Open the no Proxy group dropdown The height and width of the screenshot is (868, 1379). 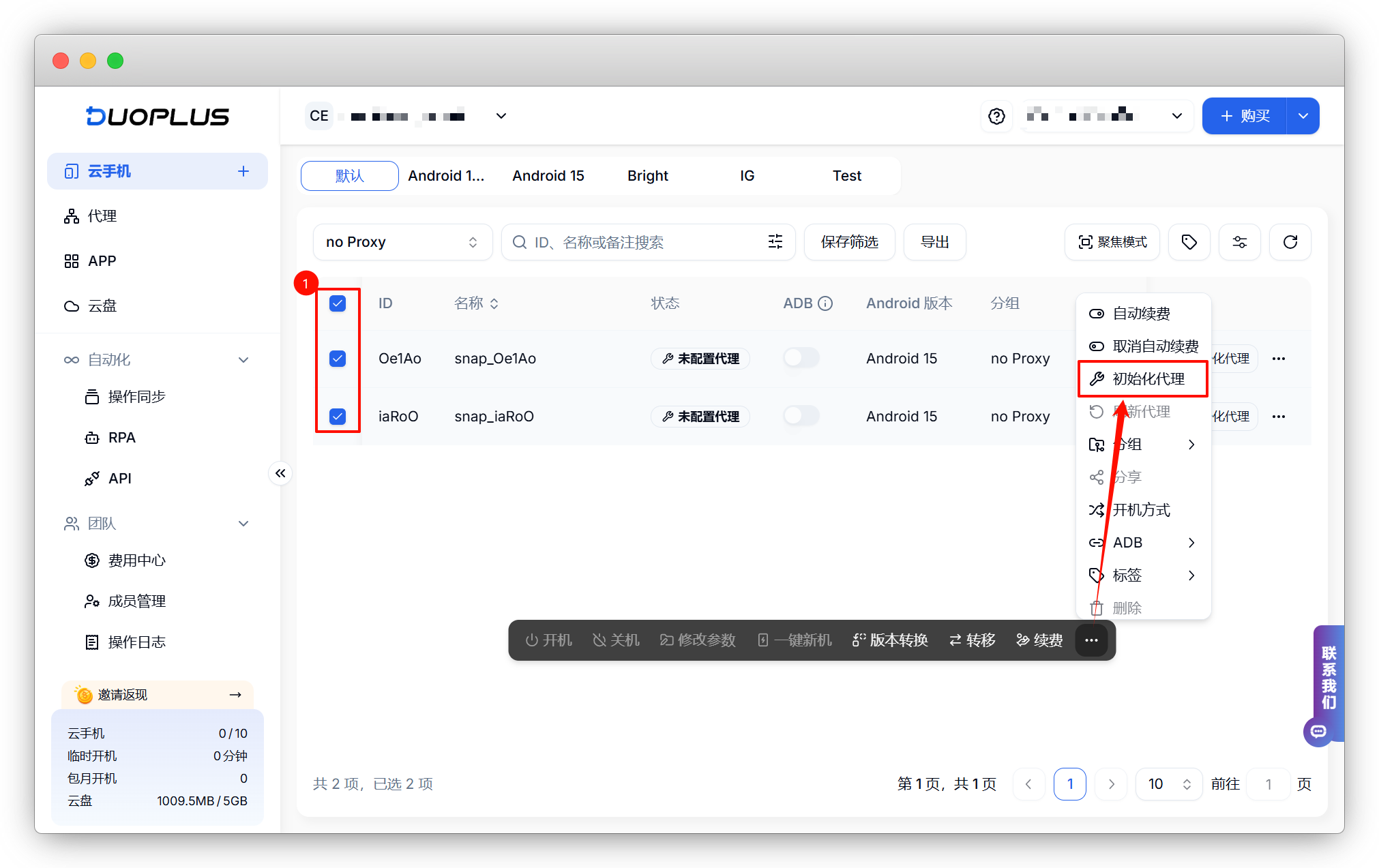point(402,242)
